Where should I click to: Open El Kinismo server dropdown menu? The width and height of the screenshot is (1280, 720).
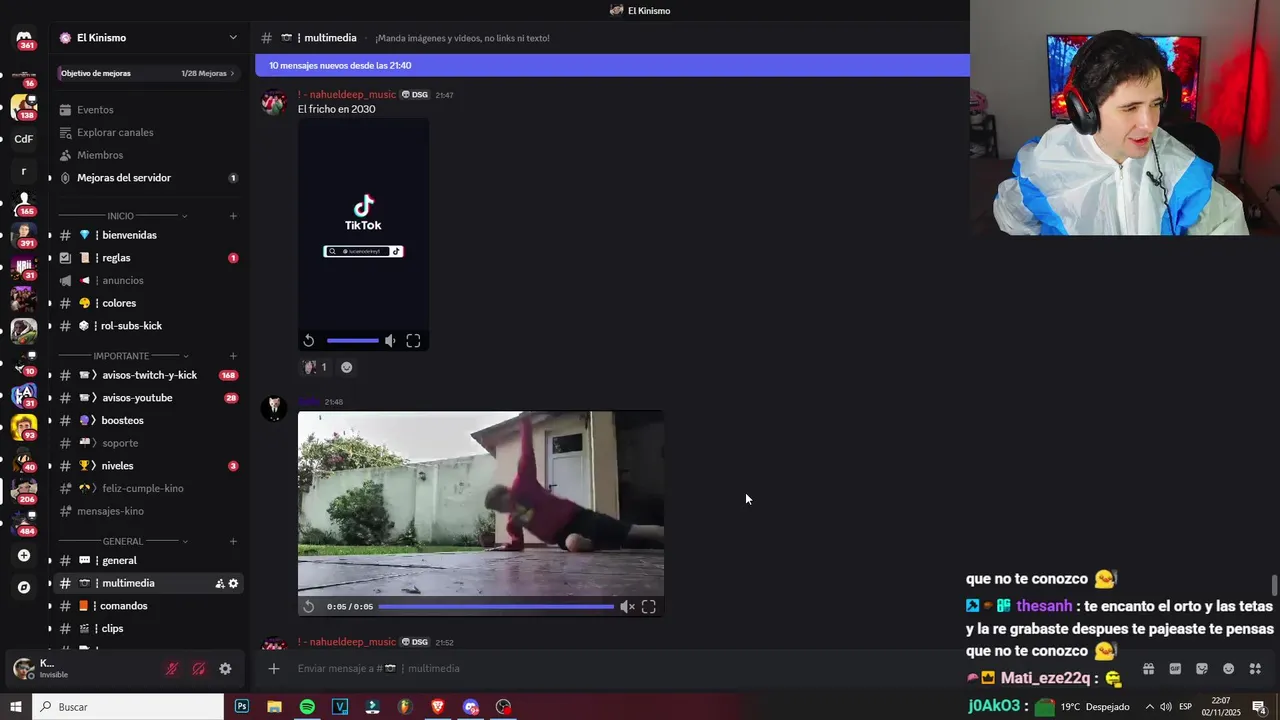click(233, 38)
